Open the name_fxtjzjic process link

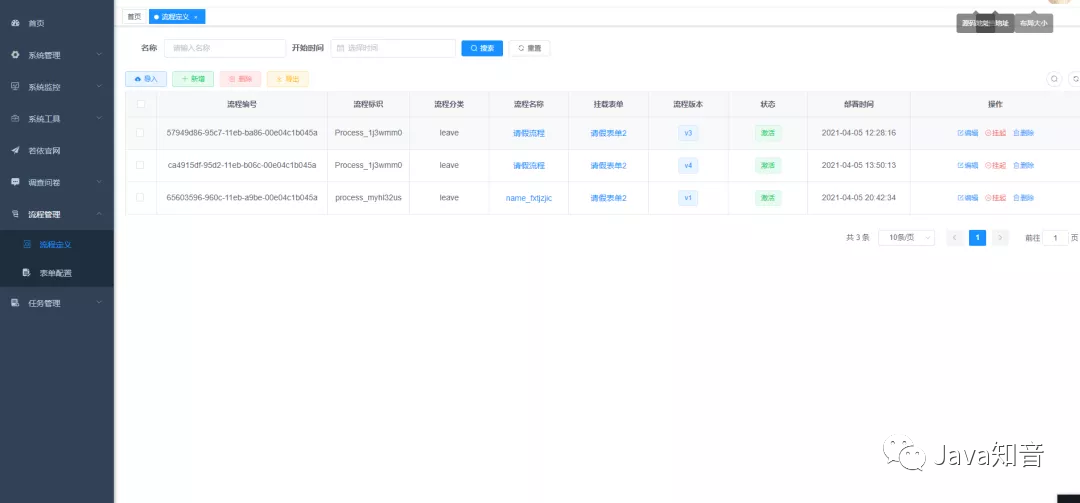[x=529, y=198]
